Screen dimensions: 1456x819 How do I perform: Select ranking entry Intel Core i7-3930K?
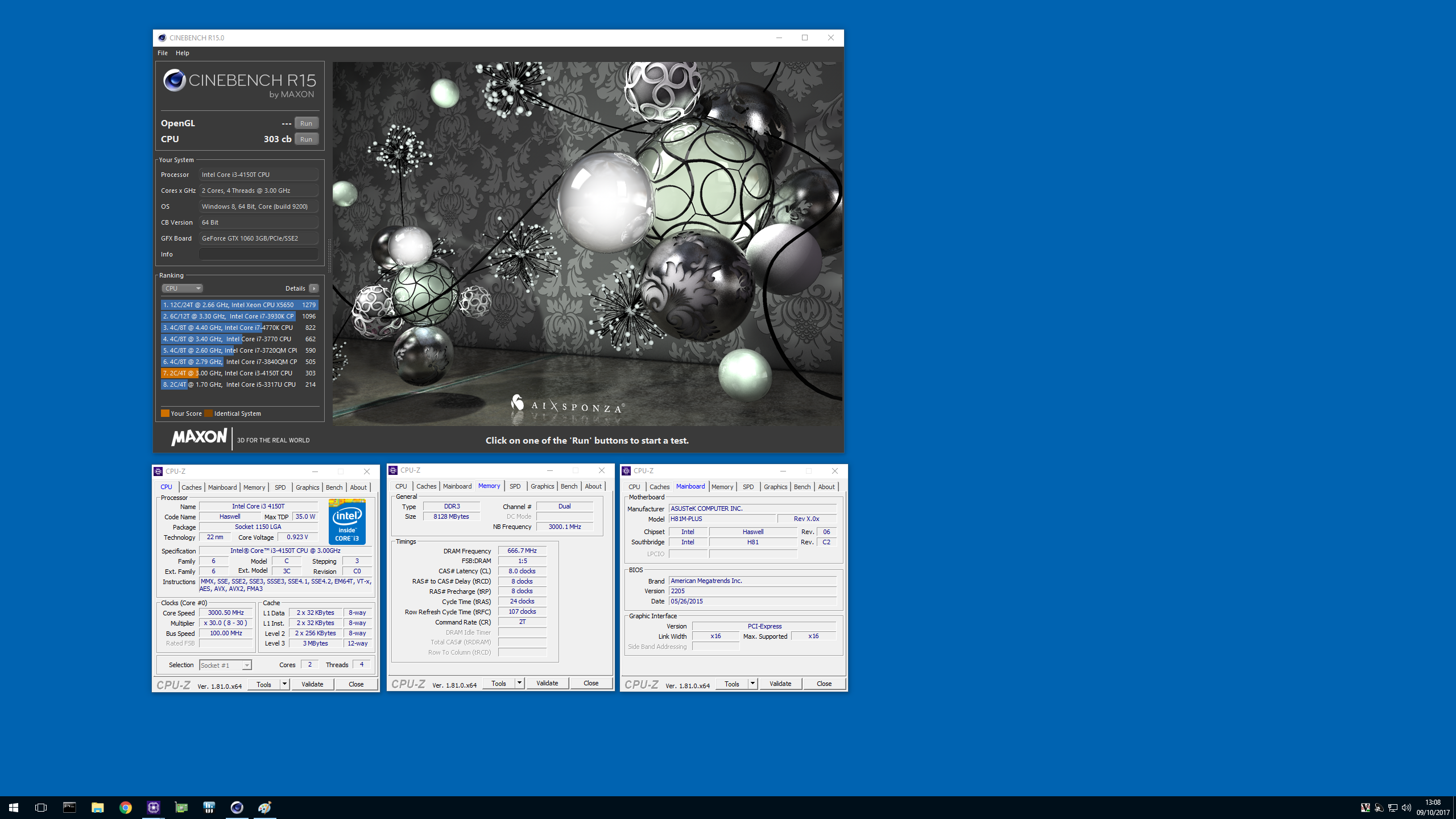pyautogui.click(x=239, y=316)
